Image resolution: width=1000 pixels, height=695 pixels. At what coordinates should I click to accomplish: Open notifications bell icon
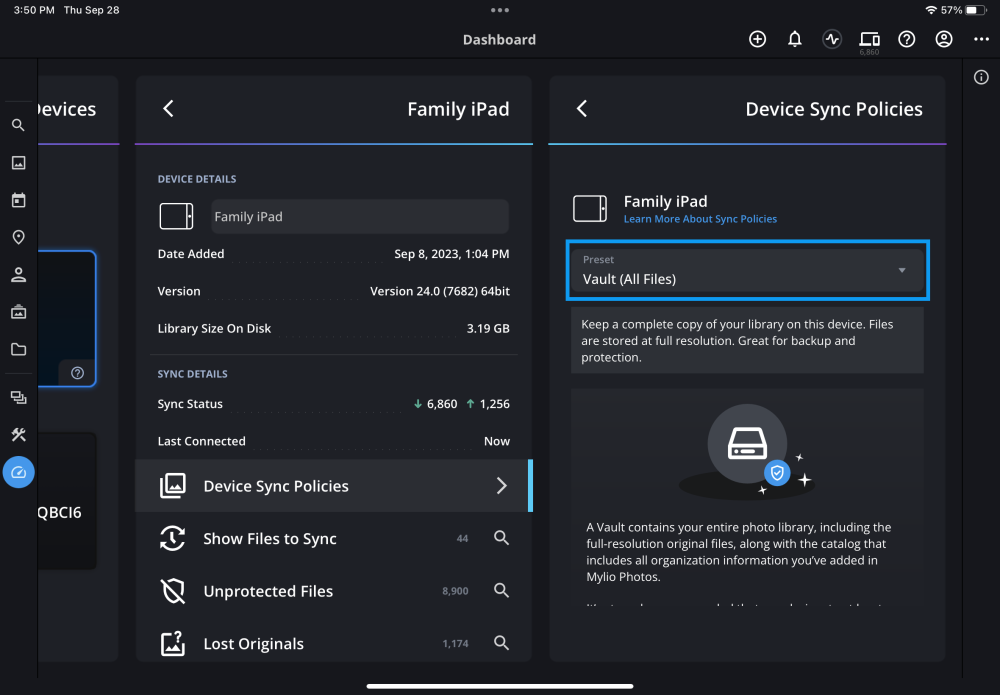pos(795,39)
